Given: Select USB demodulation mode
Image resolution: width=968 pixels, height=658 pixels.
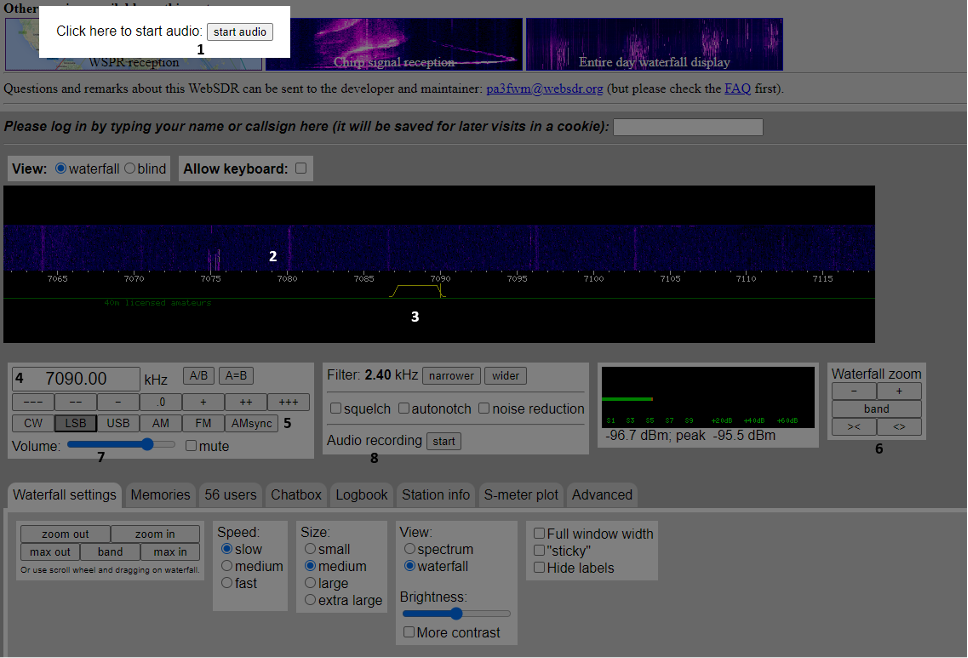Looking at the screenshot, I should coord(118,423).
